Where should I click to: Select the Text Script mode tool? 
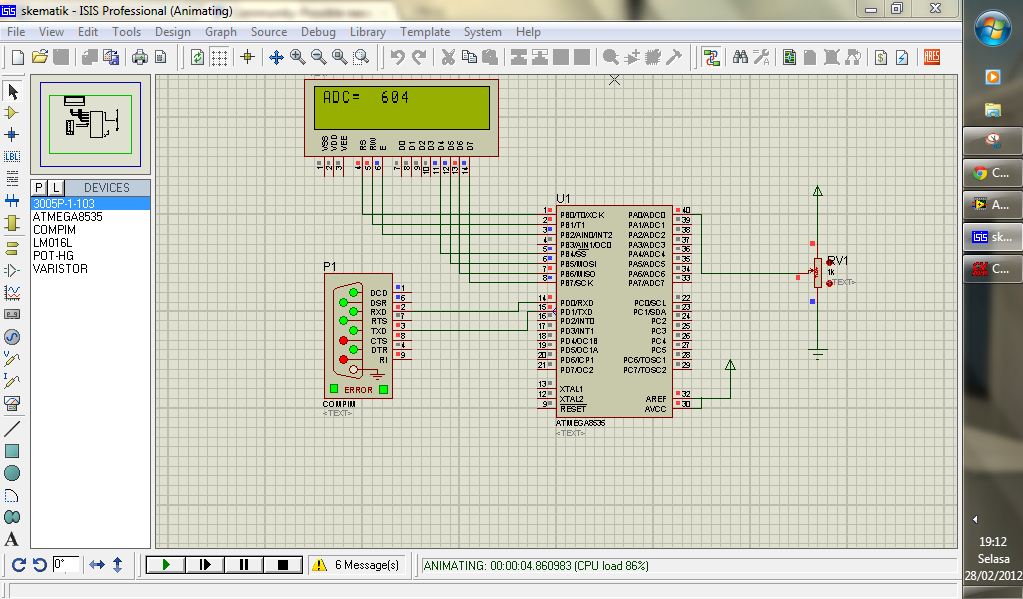[12, 178]
